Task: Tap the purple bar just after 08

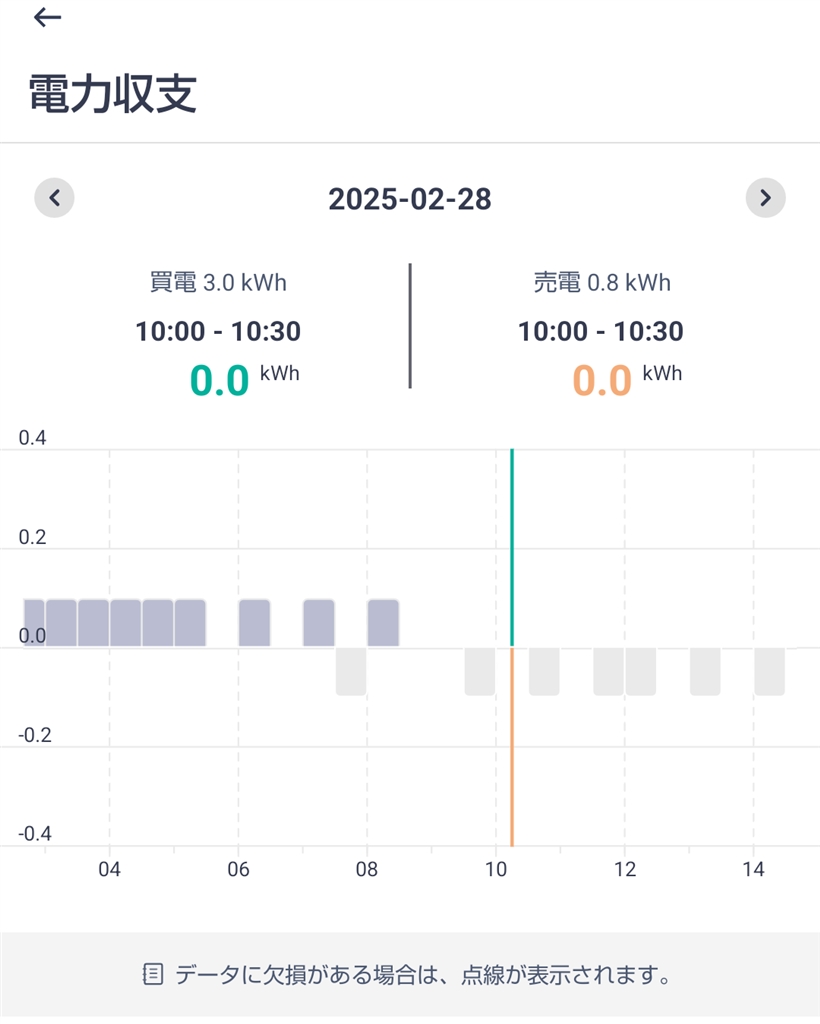Action: click(x=383, y=622)
